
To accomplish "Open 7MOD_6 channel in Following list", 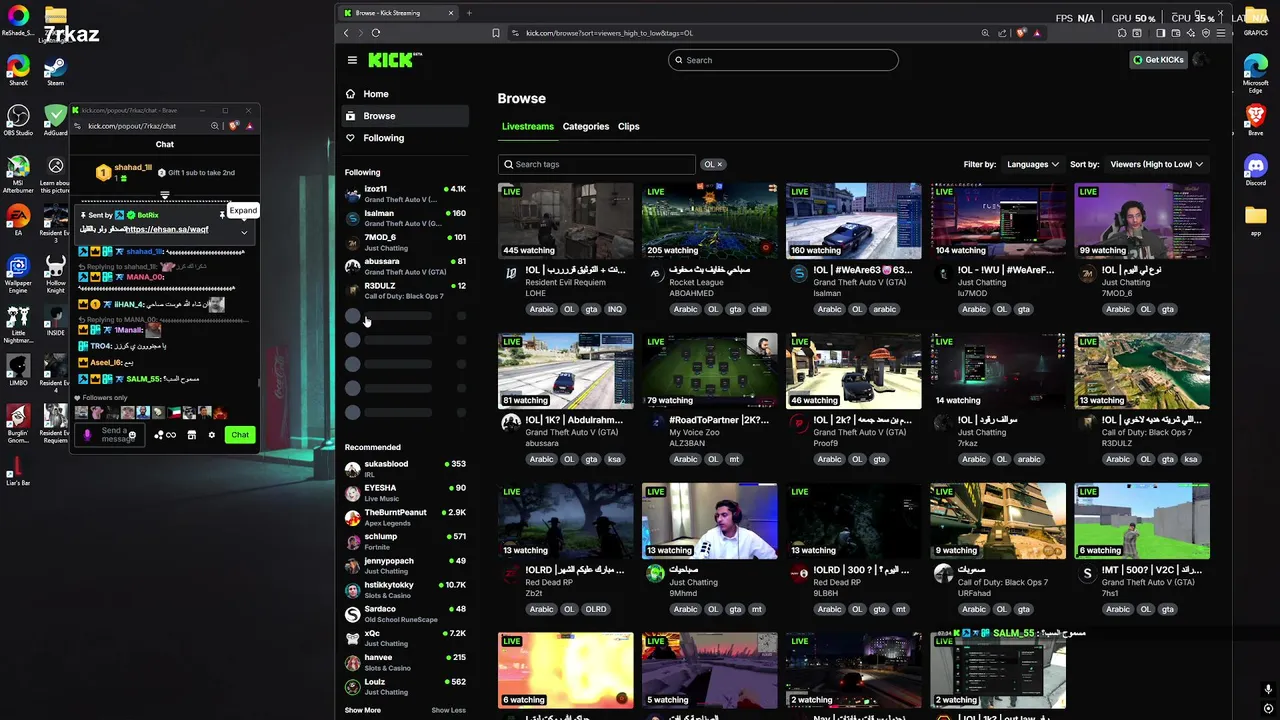I will click(405, 242).
